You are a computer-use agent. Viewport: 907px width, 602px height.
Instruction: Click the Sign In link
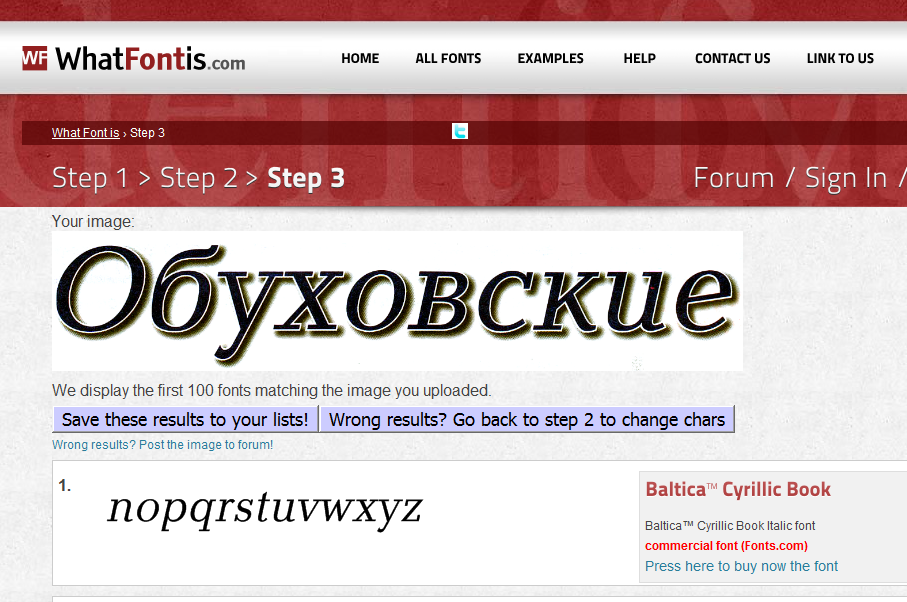(x=846, y=178)
